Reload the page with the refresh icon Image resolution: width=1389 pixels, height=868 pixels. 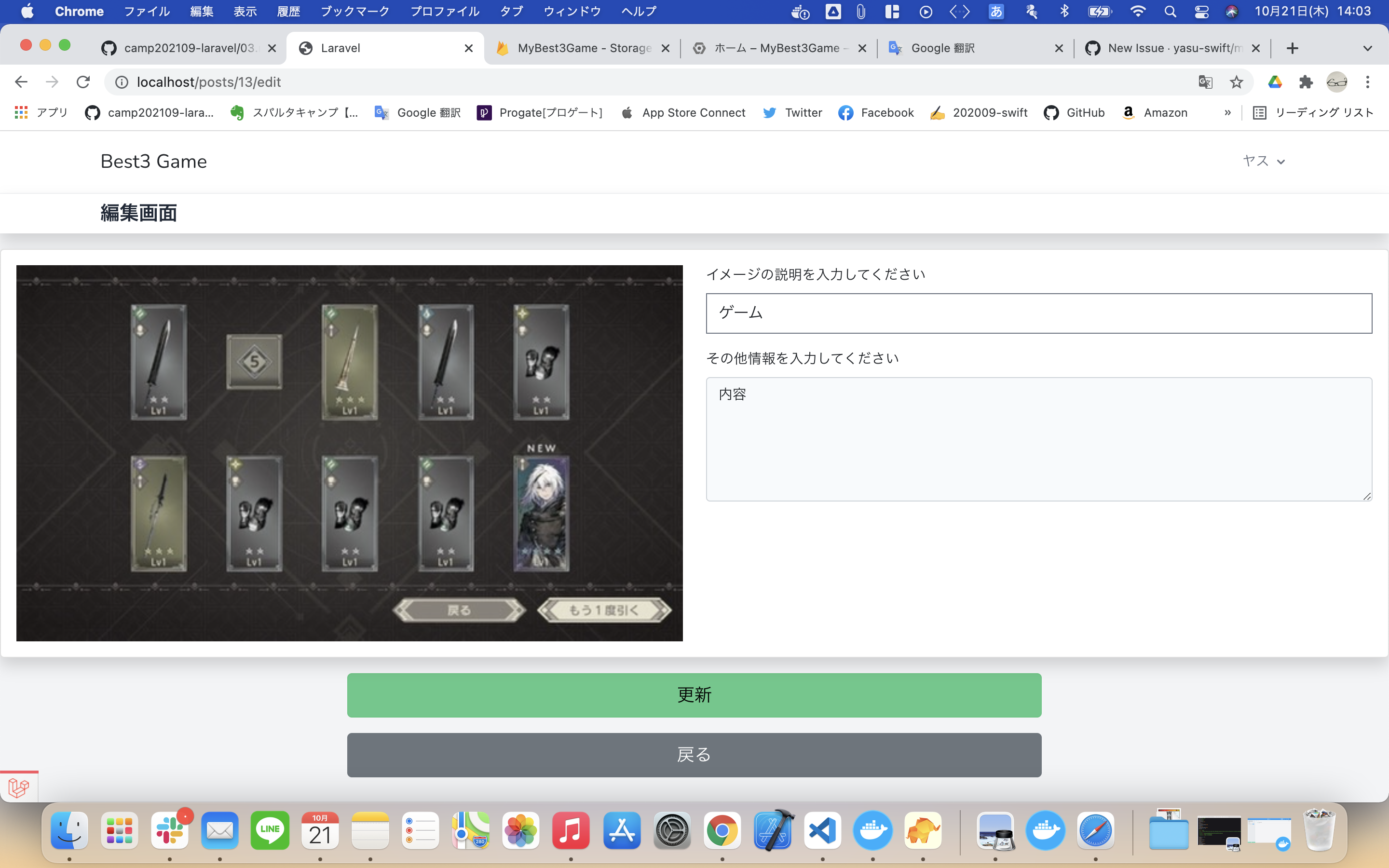pos(83,82)
